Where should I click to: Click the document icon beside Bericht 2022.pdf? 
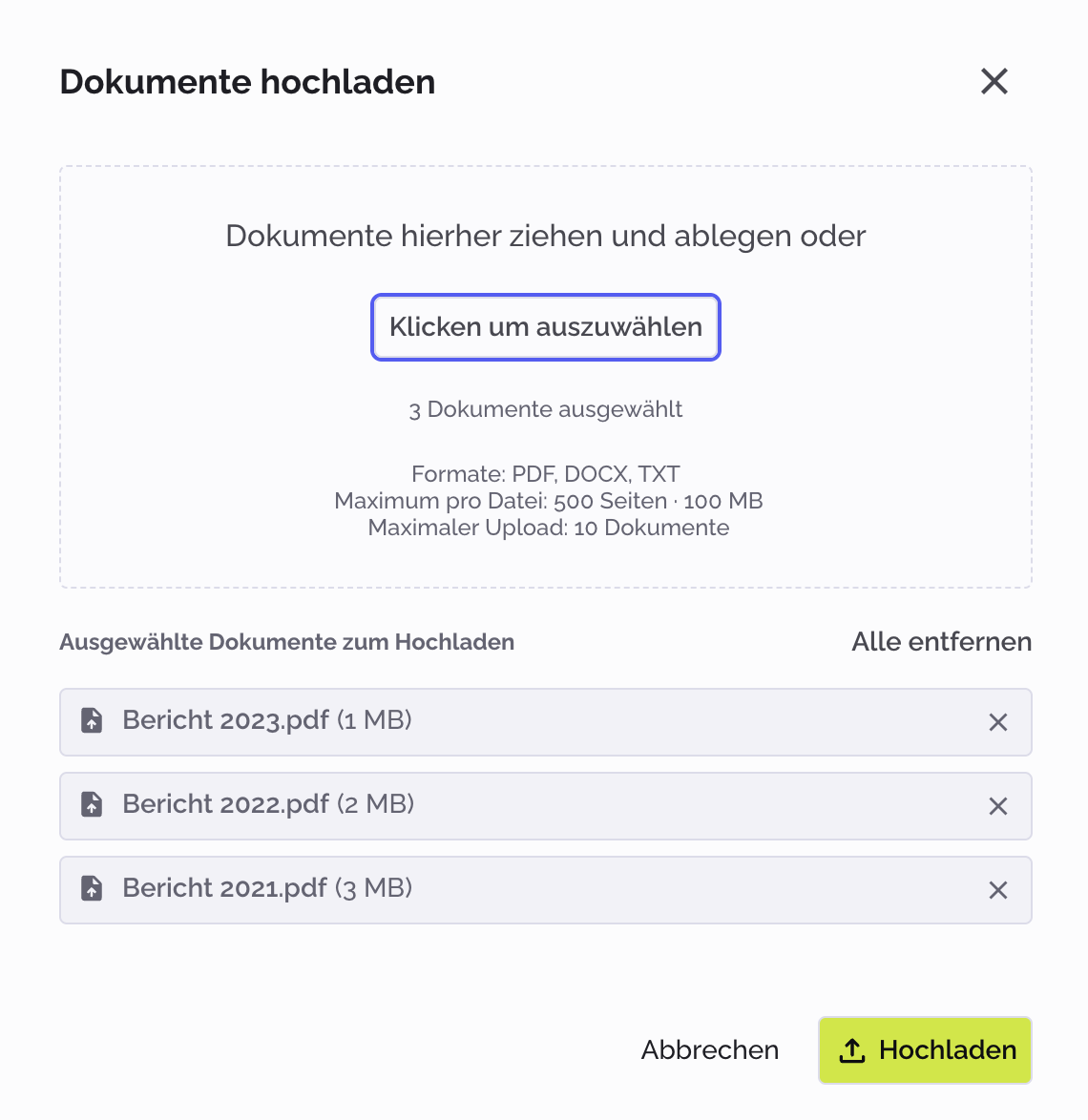[92, 806]
